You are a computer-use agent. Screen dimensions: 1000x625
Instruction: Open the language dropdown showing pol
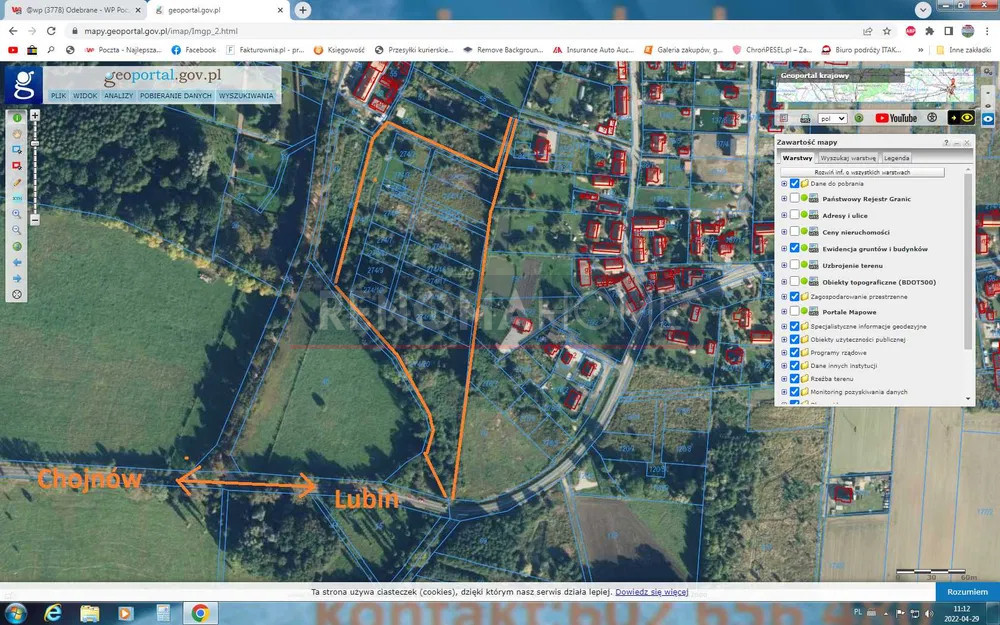pyautogui.click(x=832, y=118)
